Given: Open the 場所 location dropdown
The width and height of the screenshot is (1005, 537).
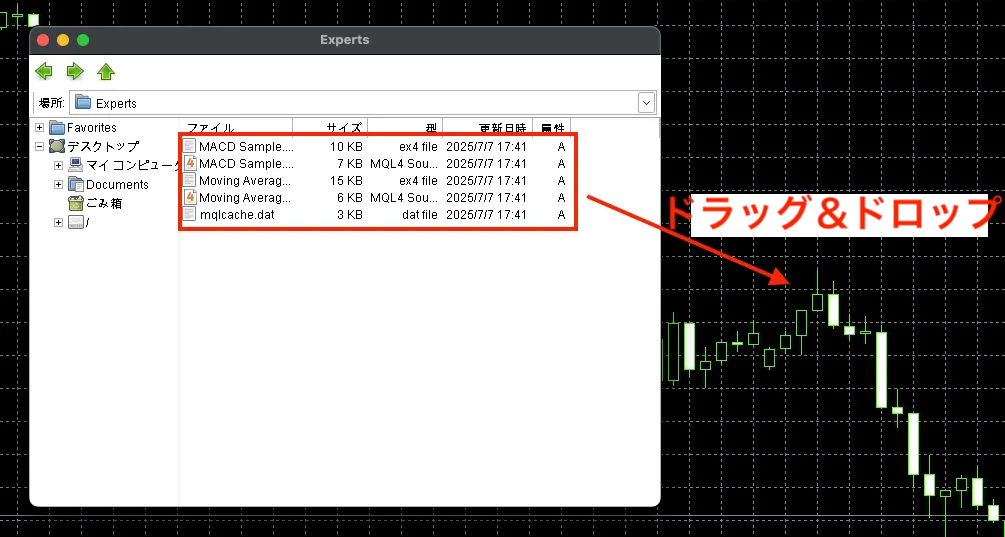Looking at the screenshot, I should 646,102.
